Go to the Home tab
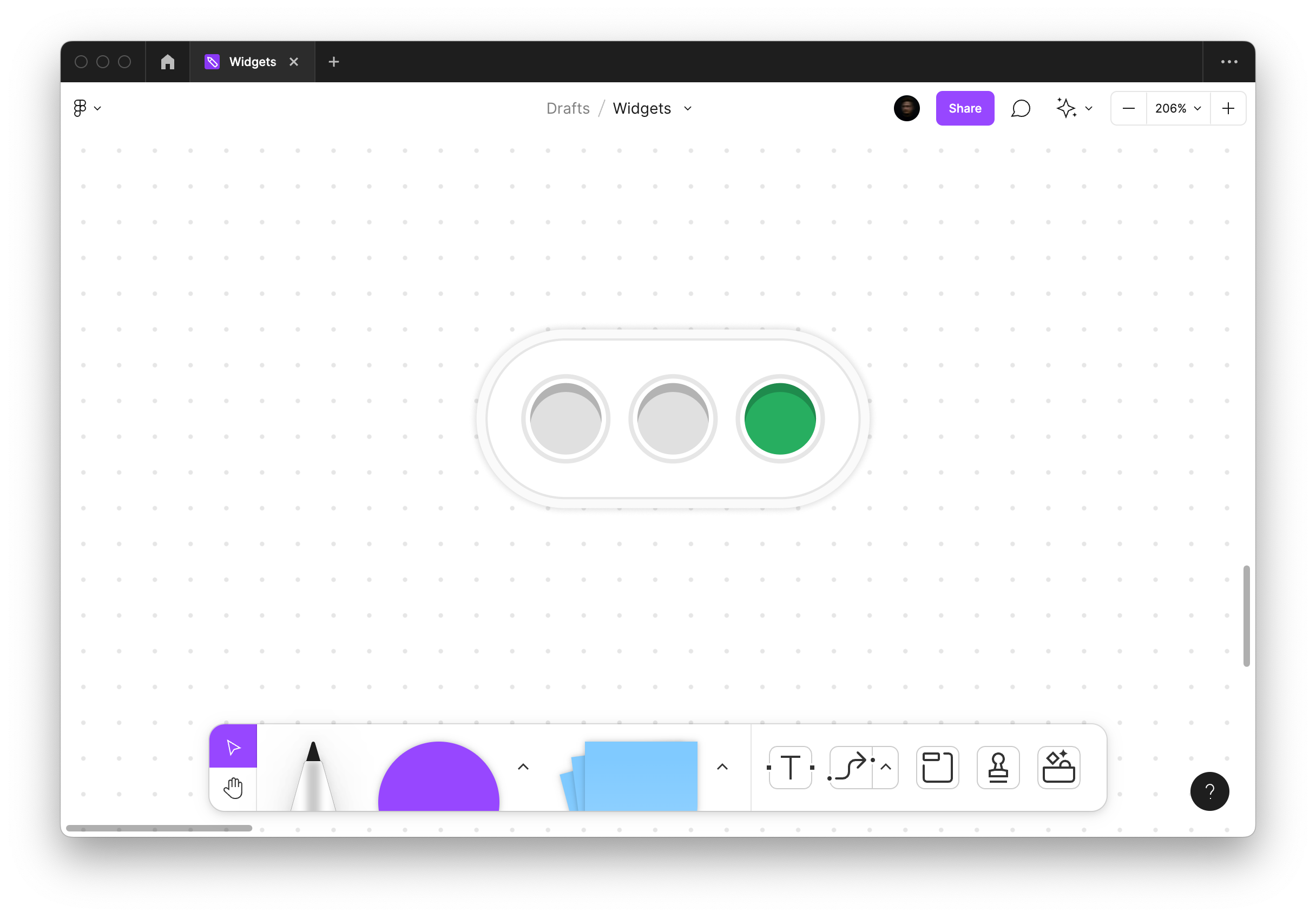Image resolution: width=1316 pixels, height=917 pixels. click(x=167, y=62)
